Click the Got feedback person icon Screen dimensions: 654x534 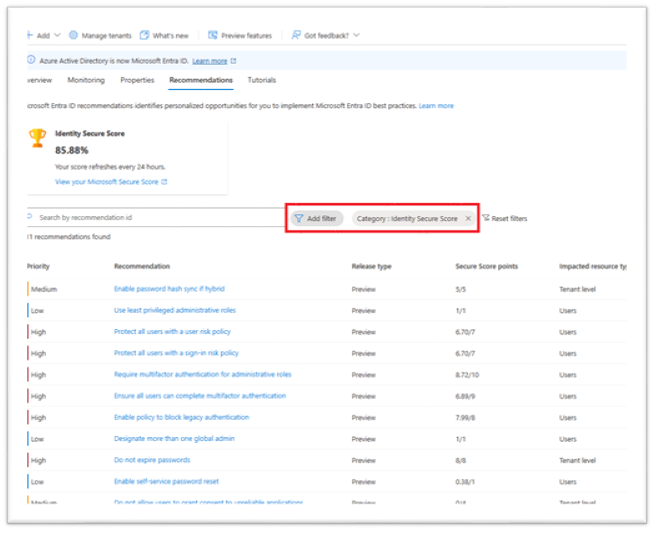click(x=296, y=35)
